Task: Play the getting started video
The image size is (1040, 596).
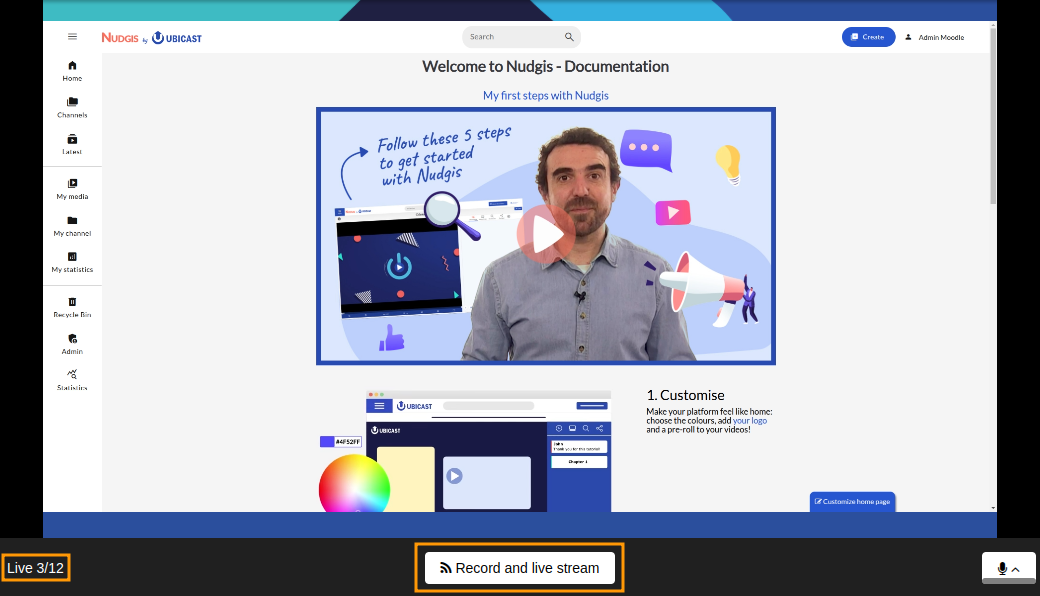Action: (x=546, y=233)
